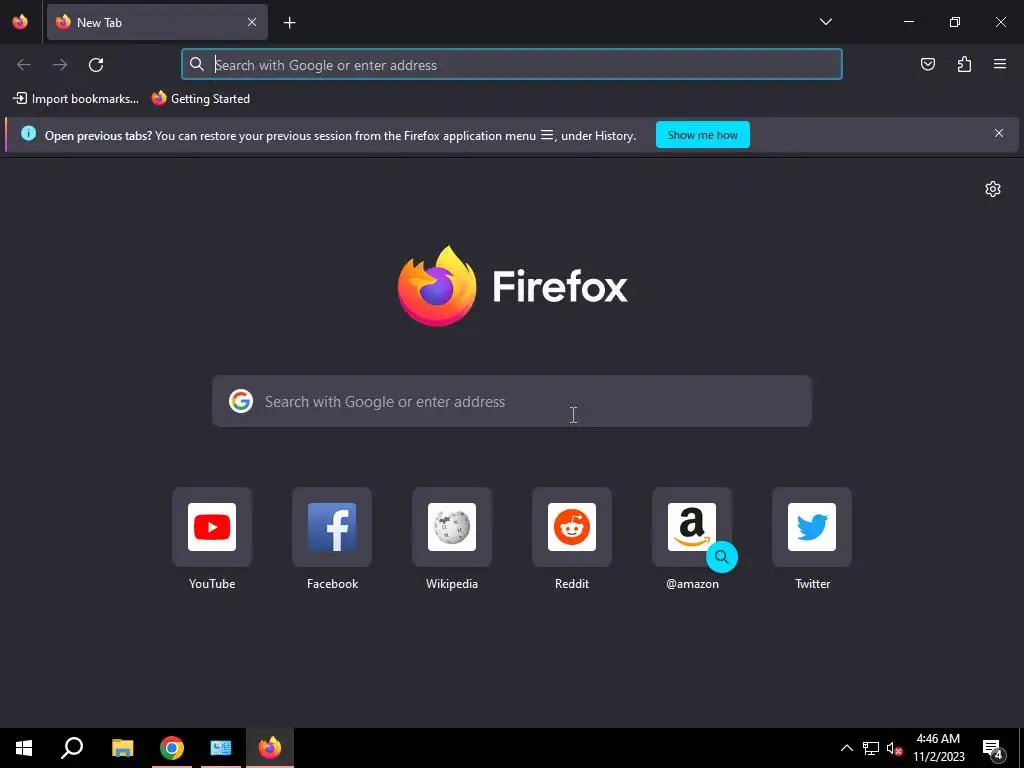Open the Windows Start menu
The height and width of the screenshot is (768, 1024).
tap(24, 748)
